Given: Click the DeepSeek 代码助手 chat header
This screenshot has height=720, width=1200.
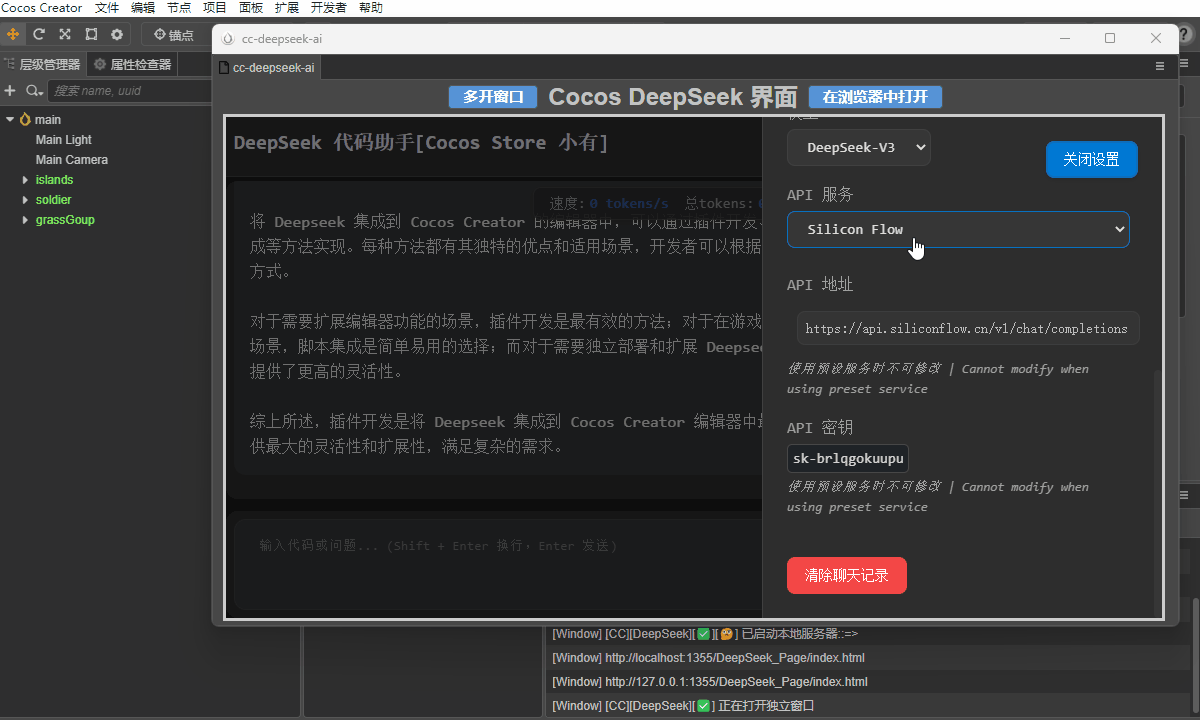Looking at the screenshot, I should (x=421, y=142).
